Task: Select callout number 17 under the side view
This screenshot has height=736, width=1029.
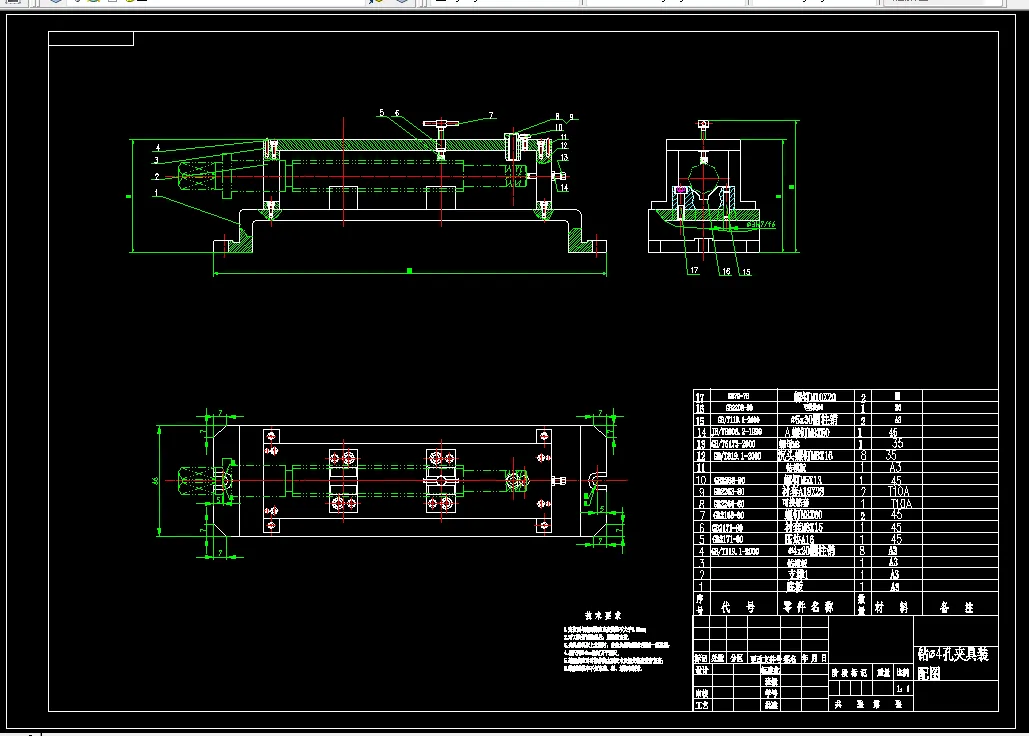Action: [694, 270]
